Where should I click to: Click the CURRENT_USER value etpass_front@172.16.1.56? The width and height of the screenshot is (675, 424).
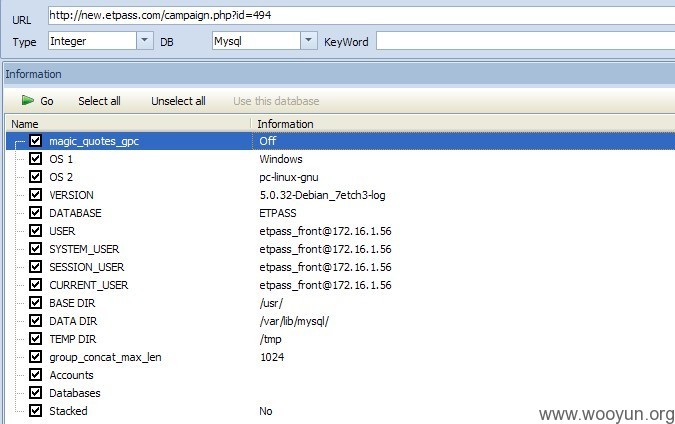pos(325,285)
